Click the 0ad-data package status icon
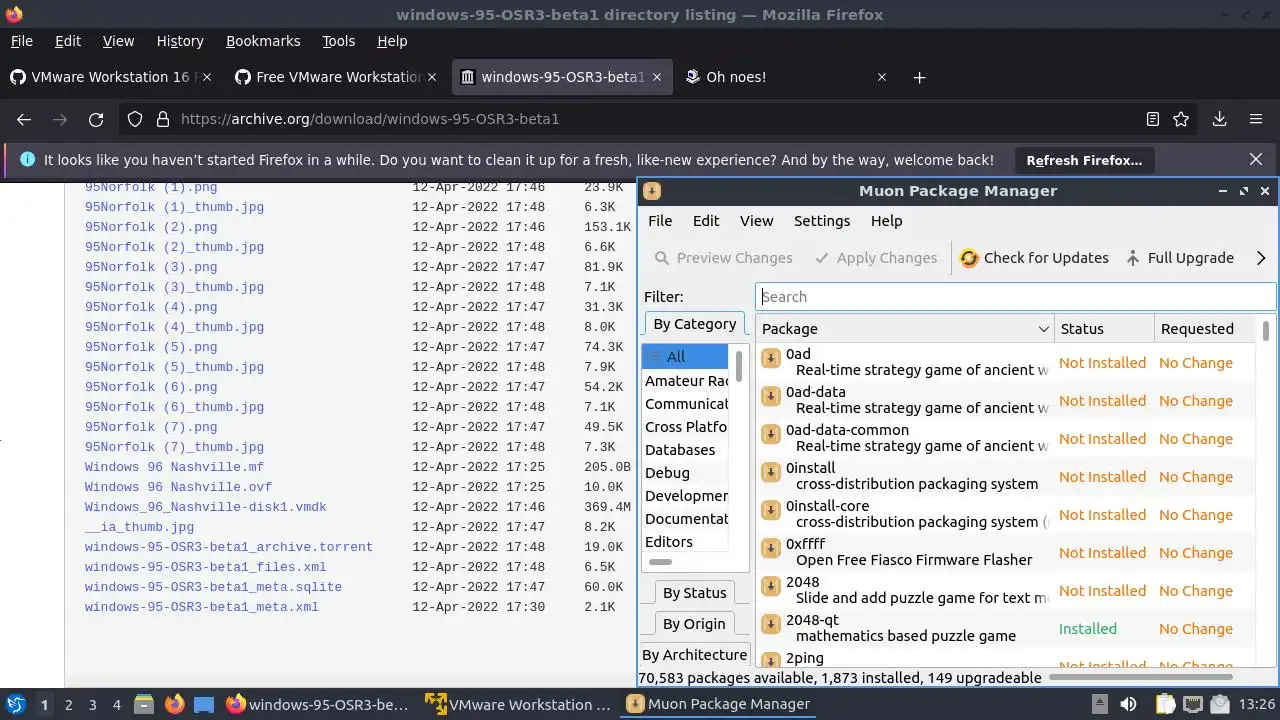This screenshot has width=1280, height=720. (771, 398)
